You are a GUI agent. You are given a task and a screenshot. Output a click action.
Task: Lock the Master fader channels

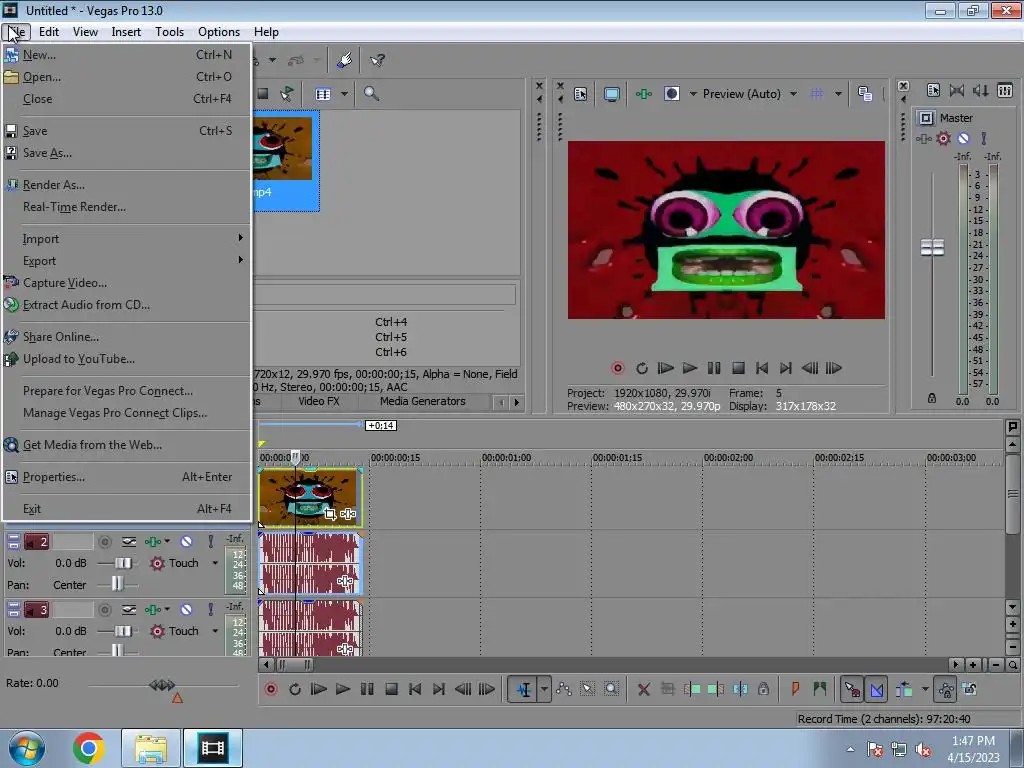coord(932,398)
